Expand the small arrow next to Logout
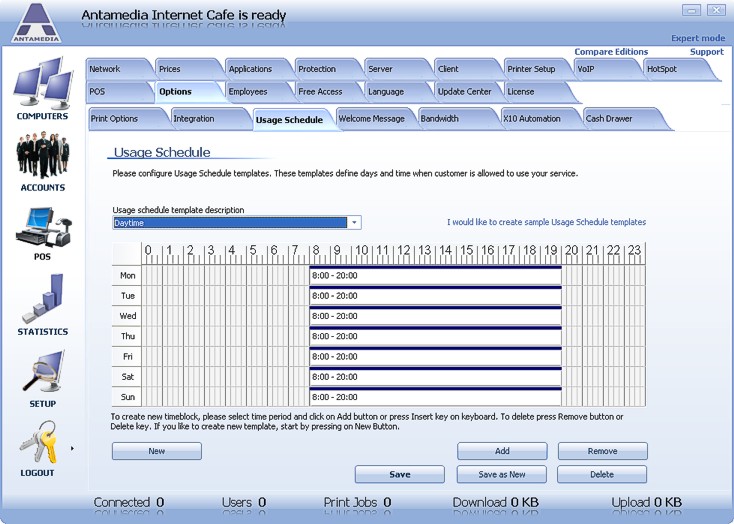The height and width of the screenshot is (524, 734). (x=72, y=449)
